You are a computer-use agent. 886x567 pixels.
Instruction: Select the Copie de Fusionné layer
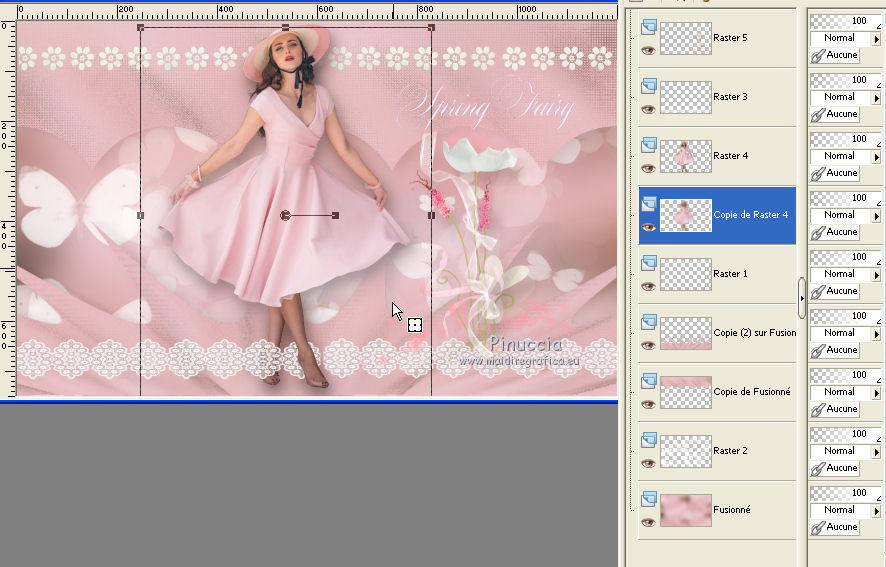(x=752, y=392)
